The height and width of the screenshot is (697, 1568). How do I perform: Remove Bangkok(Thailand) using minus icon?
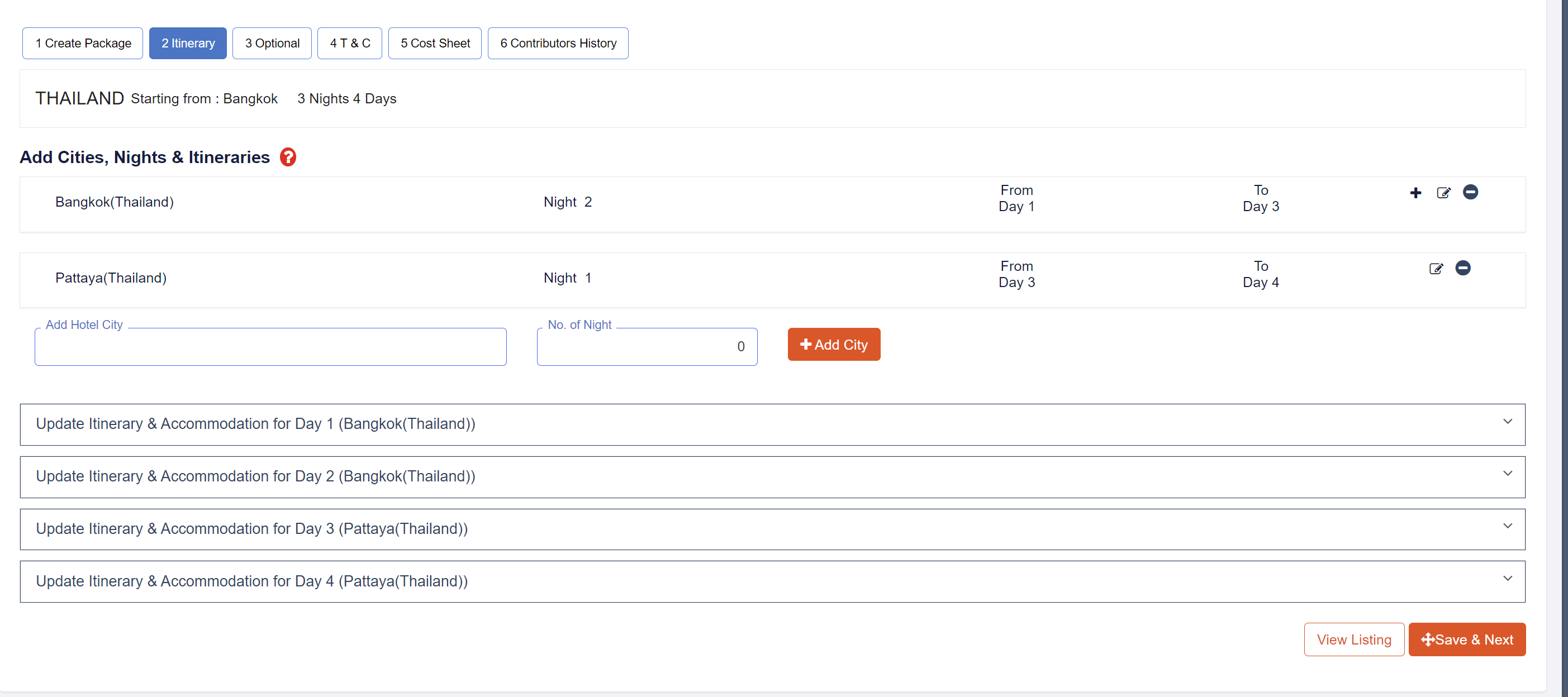tap(1470, 192)
